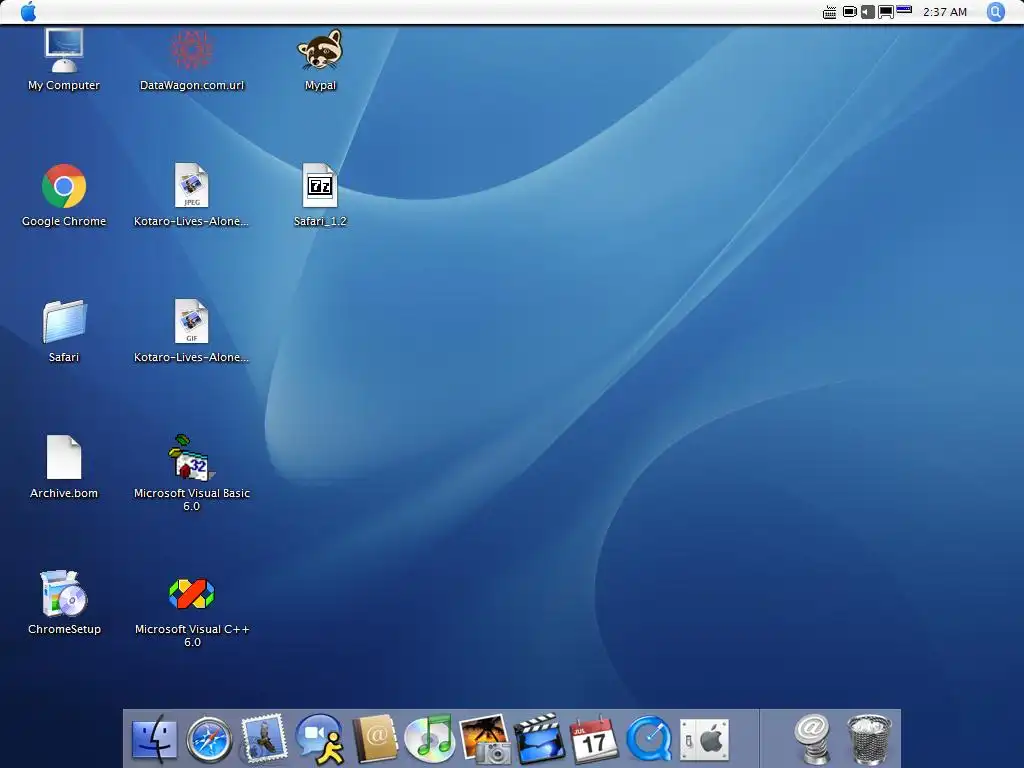The width and height of the screenshot is (1024, 768).
Task: Click the blue drive tray icon
Action: (x=904, y=10)
